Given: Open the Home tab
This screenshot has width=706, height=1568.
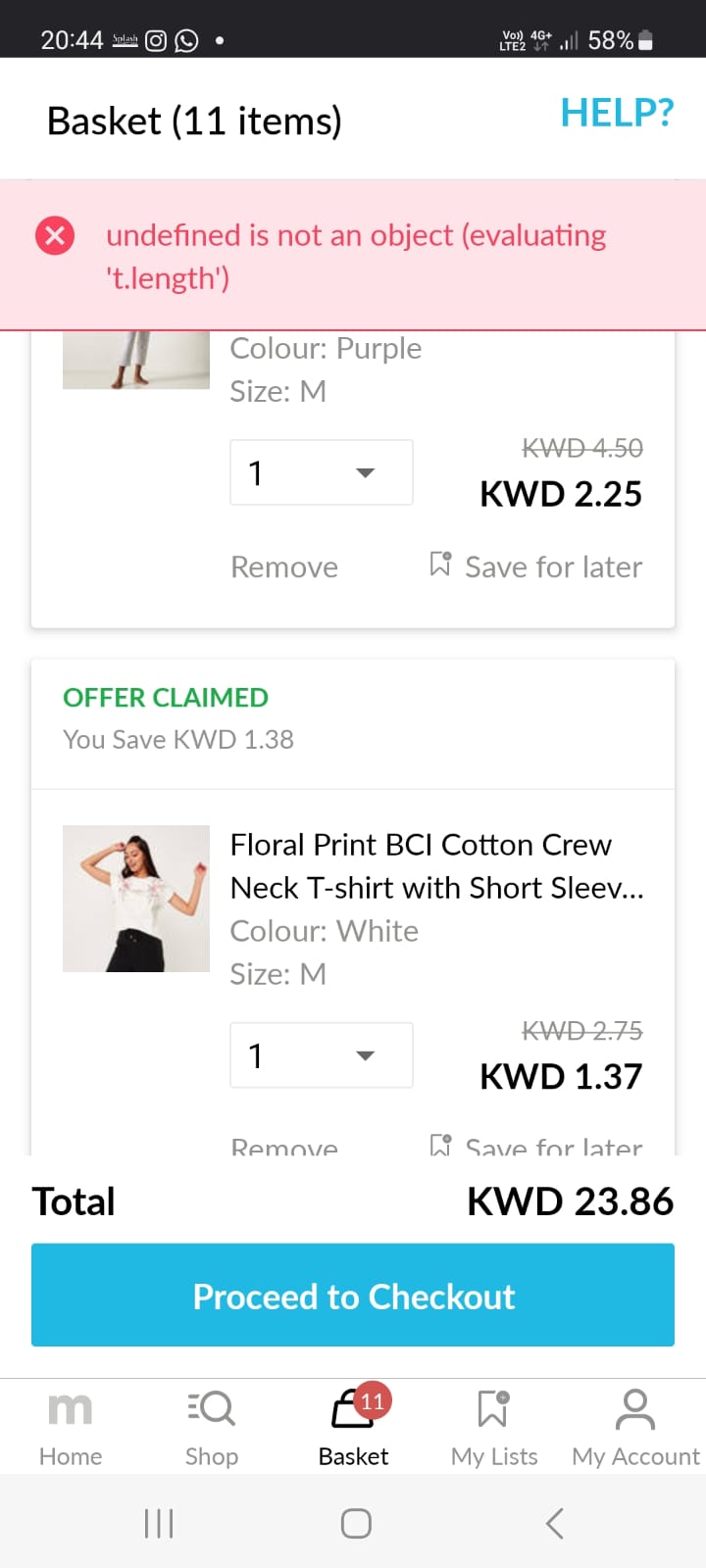Looking at the screenshot, I should 70,1427.
